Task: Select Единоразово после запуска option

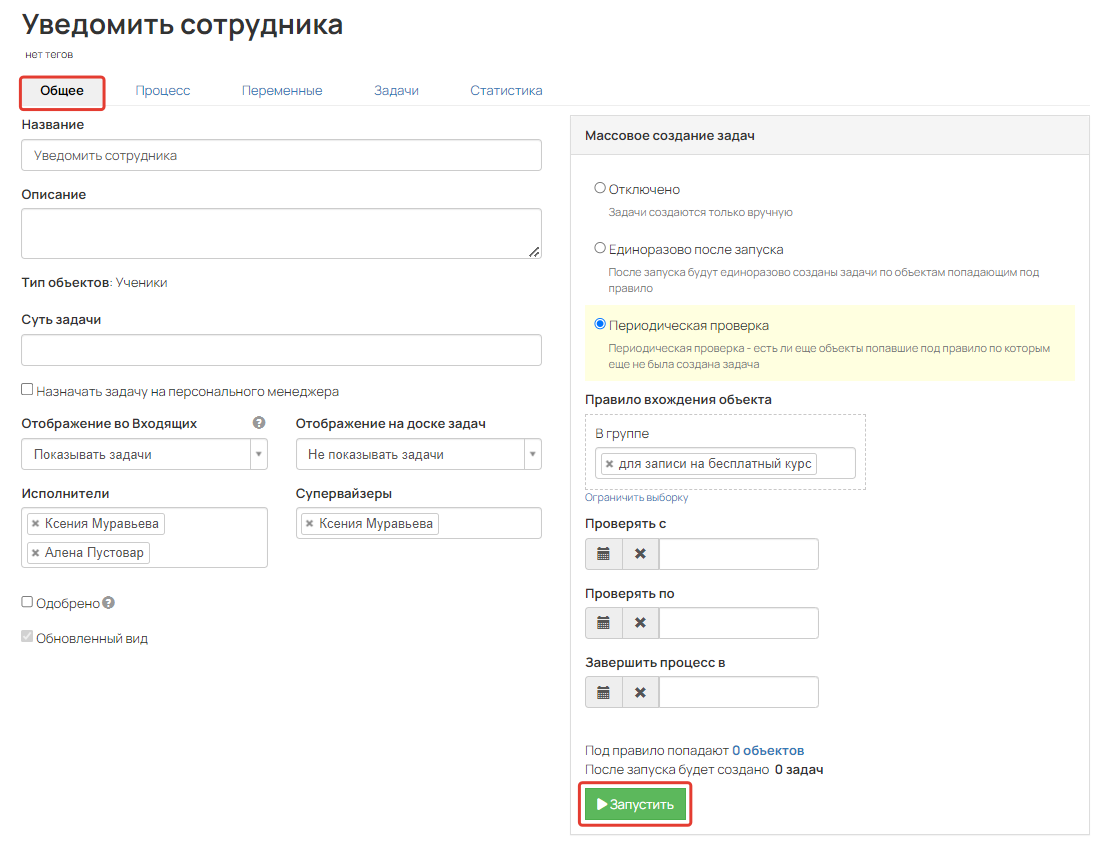Action: point(600,248)
